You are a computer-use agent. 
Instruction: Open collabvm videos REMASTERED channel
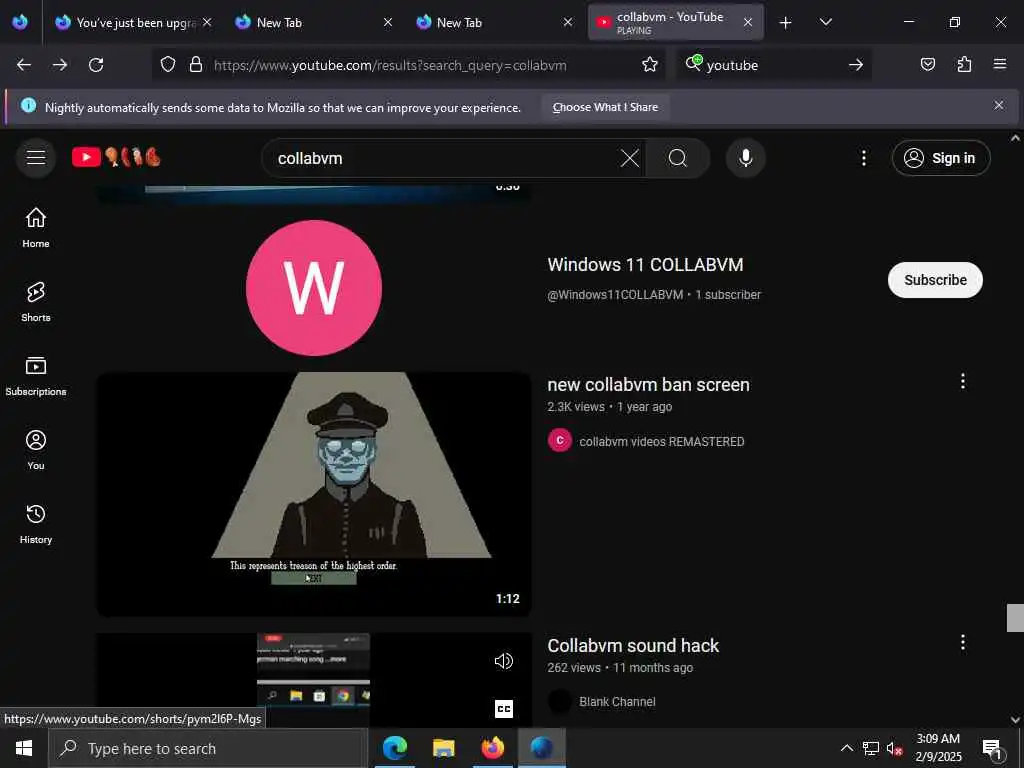pos(661,441)
